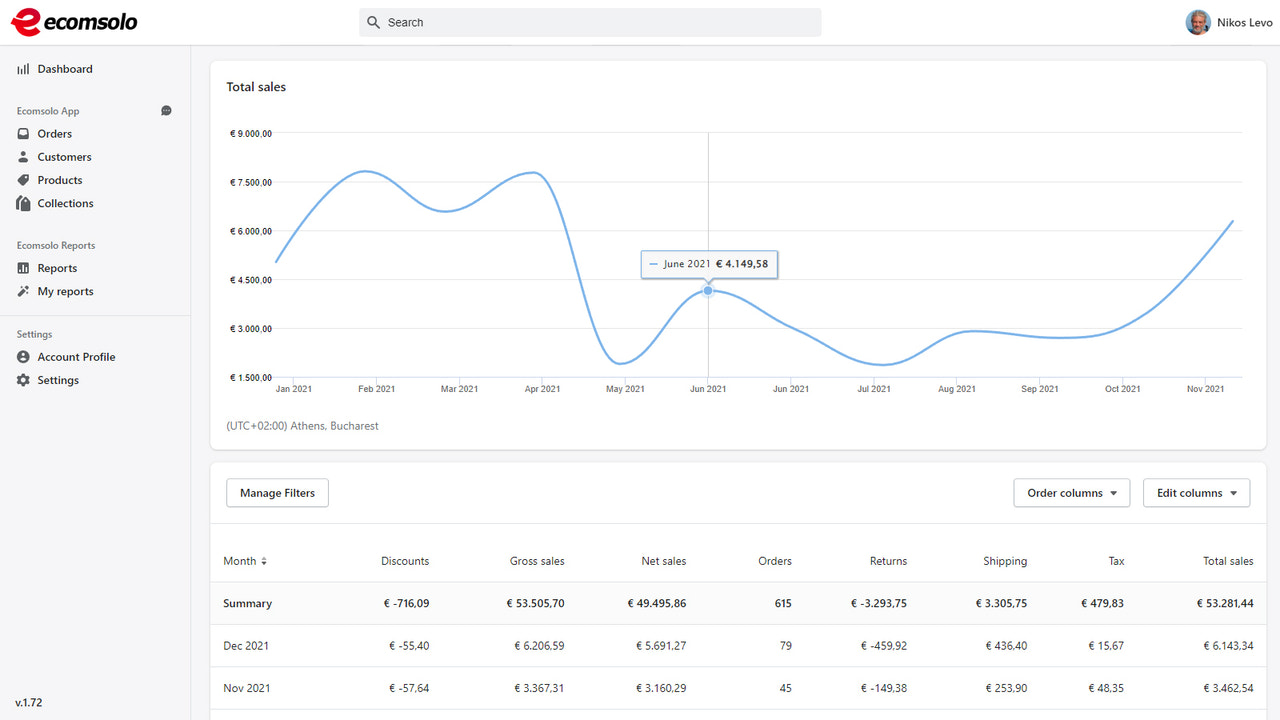The image size is (1280, 720).
Task: Click the Manage Filters button
Action: 277,492
